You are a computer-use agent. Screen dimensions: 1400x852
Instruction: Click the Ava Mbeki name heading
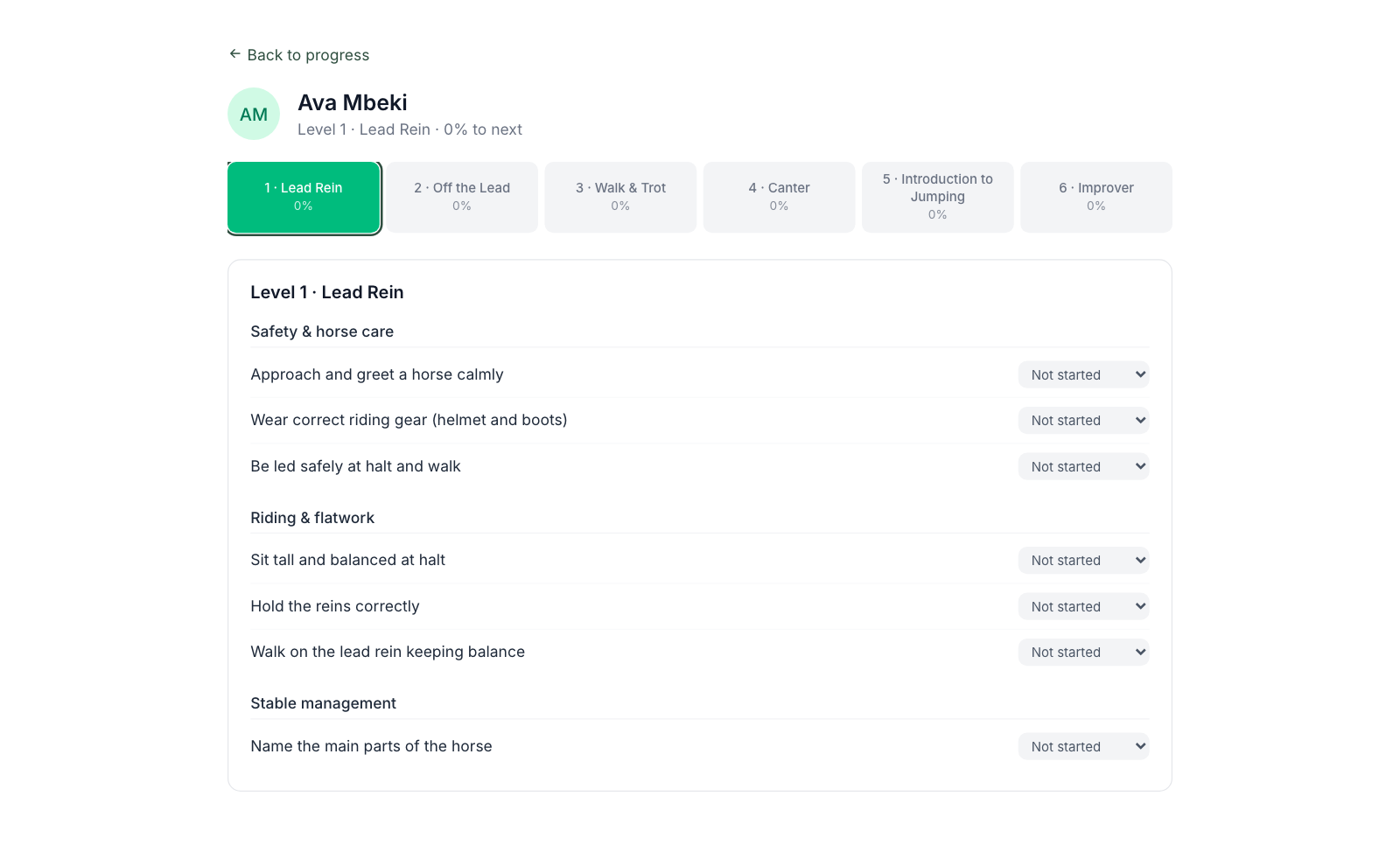point(353,102)
